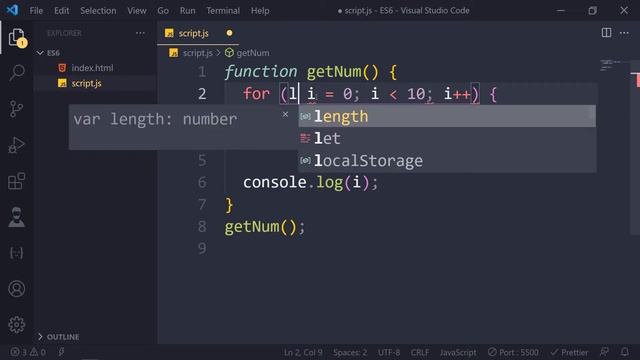The image size is (640, 360).
Task: Click the function getNum() declaration line
Action: [x=310, y=72]
